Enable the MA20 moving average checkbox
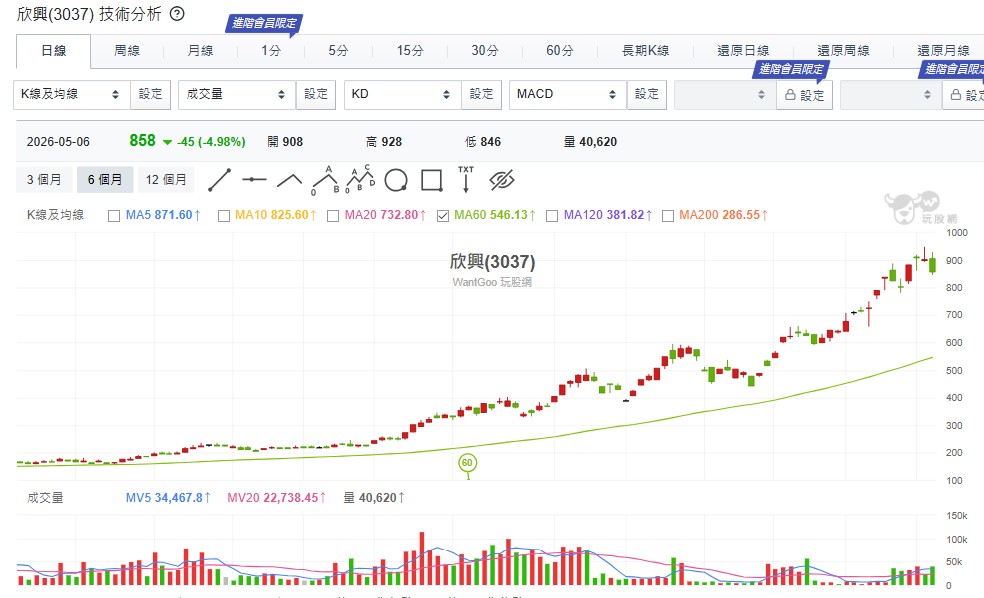 point(333,216)
